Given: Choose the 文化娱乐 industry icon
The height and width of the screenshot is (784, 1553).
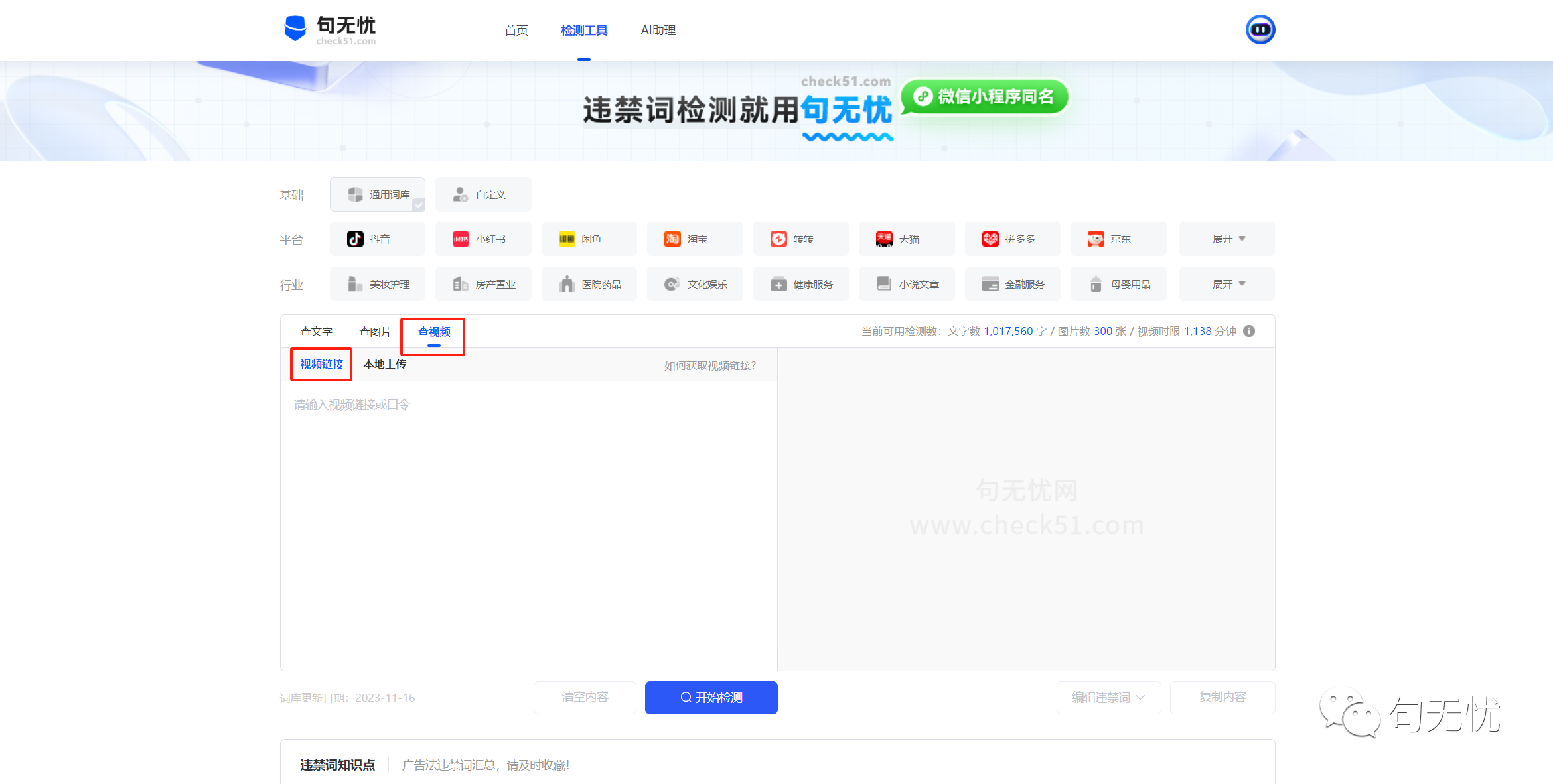Looking at the screenshot, I should 672,284.
